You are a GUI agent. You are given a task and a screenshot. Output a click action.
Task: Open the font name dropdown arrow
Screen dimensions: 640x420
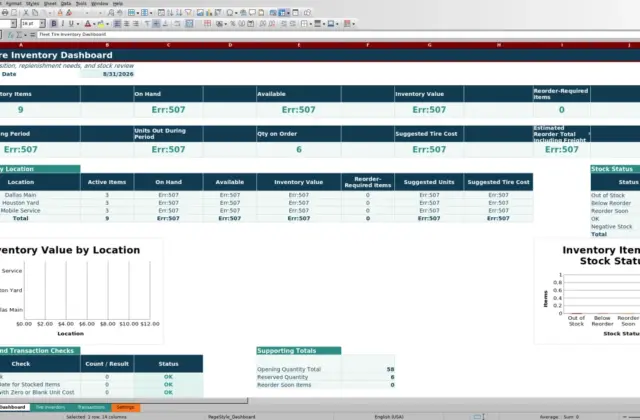[x=13, y=24]
